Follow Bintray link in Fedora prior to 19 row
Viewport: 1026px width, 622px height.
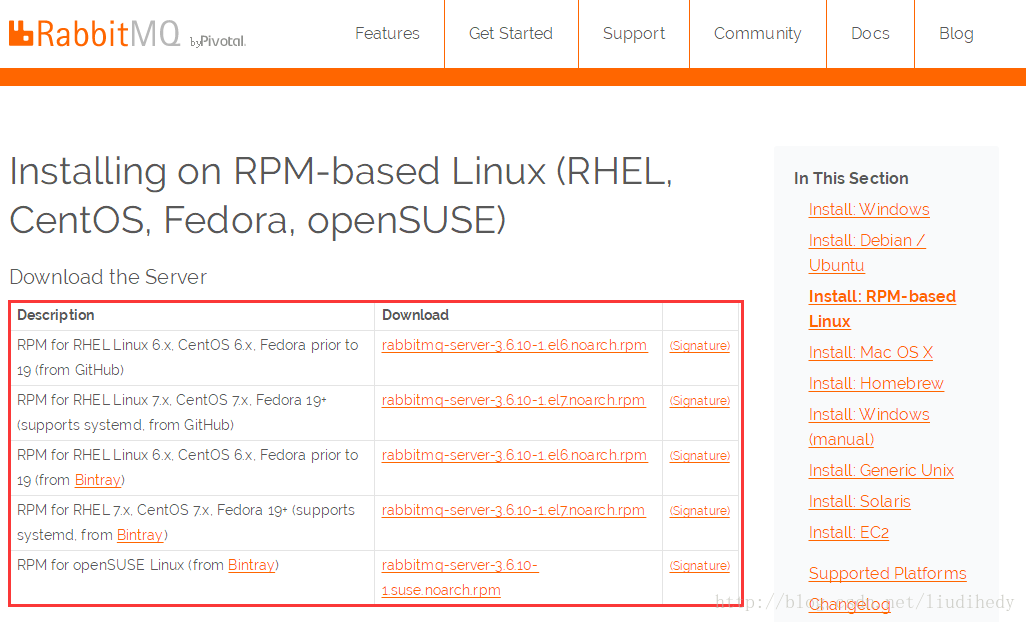pos(97,480)
